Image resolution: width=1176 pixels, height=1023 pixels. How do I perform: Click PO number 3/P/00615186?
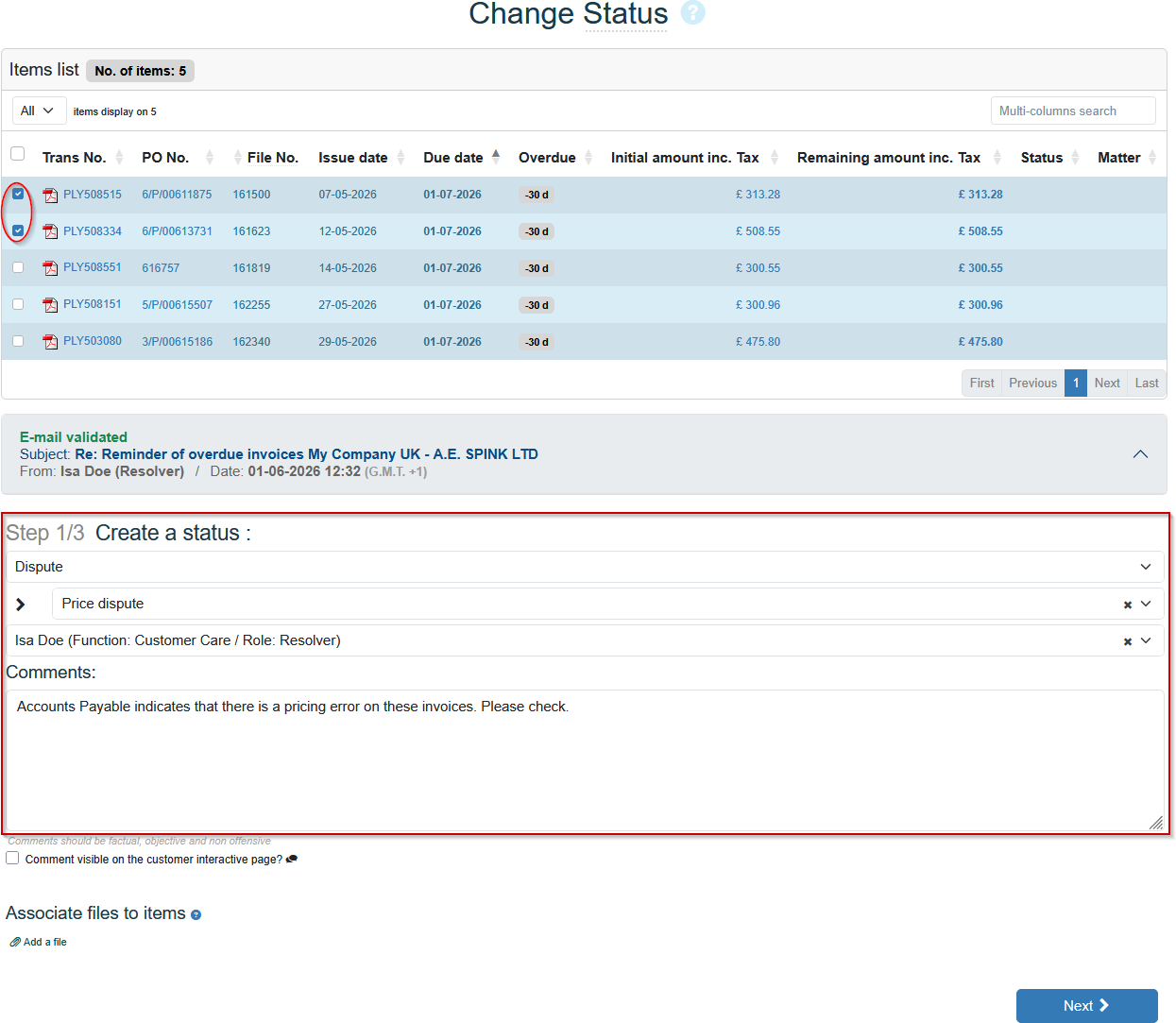coord(177,342)
